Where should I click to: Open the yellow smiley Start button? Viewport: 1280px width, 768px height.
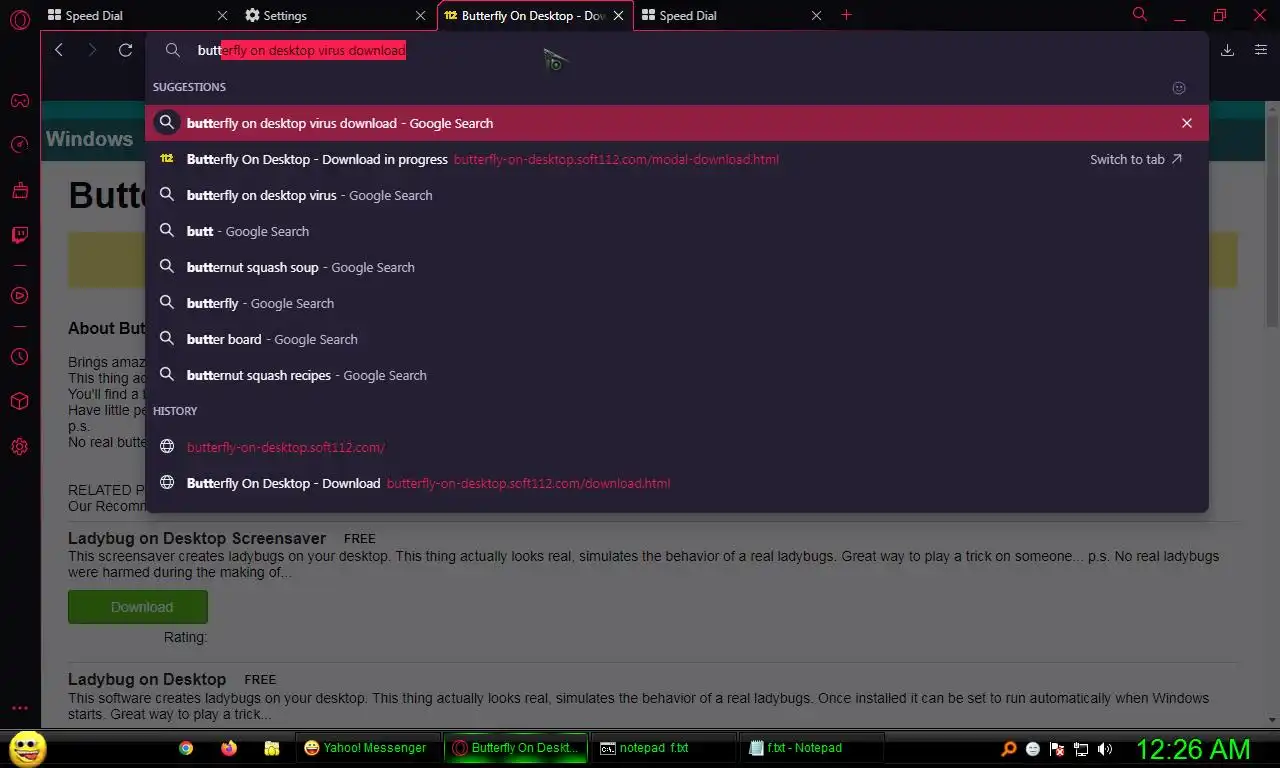coord(27,748)
